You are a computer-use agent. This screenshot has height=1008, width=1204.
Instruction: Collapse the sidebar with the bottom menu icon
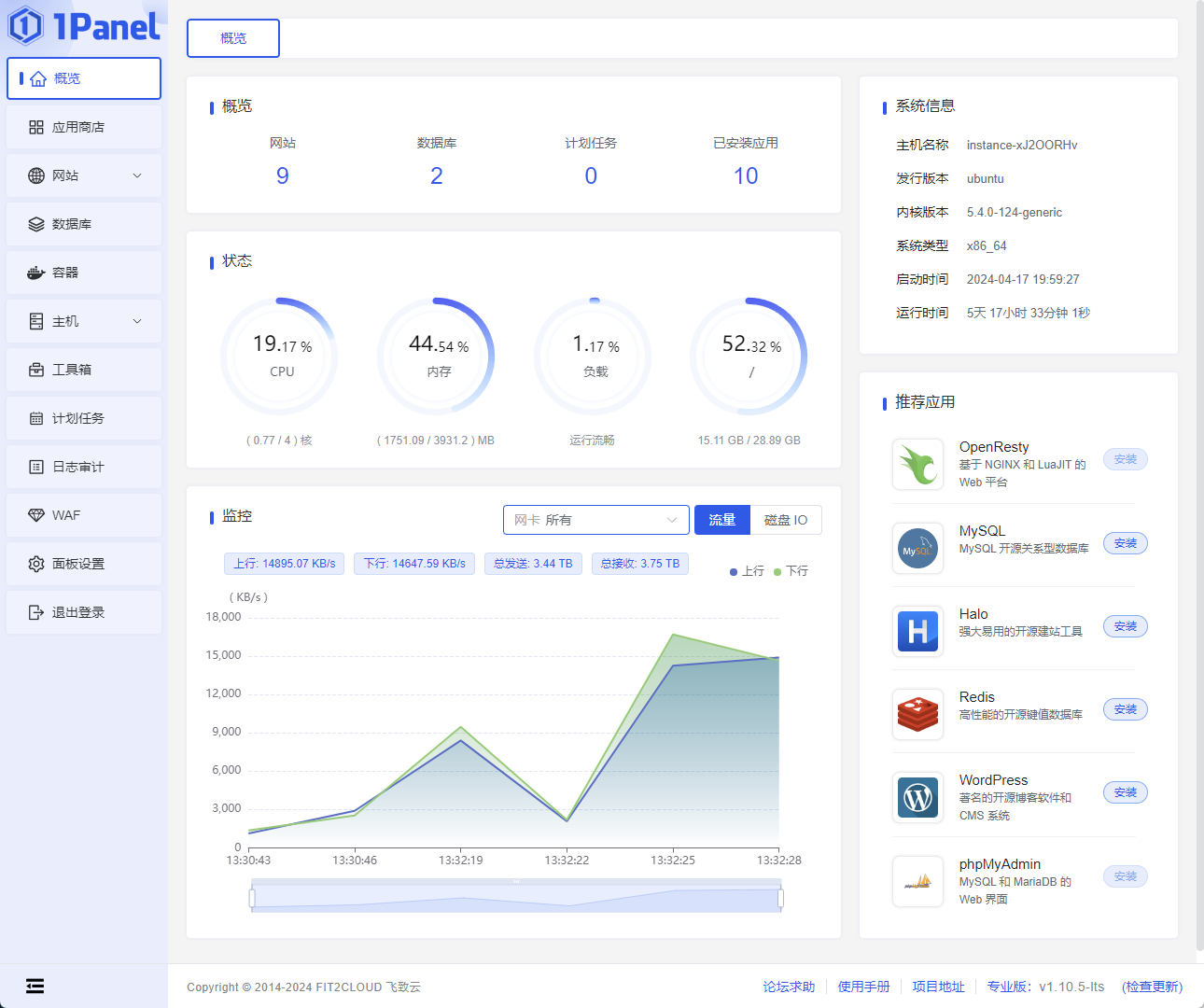(35, 986)
